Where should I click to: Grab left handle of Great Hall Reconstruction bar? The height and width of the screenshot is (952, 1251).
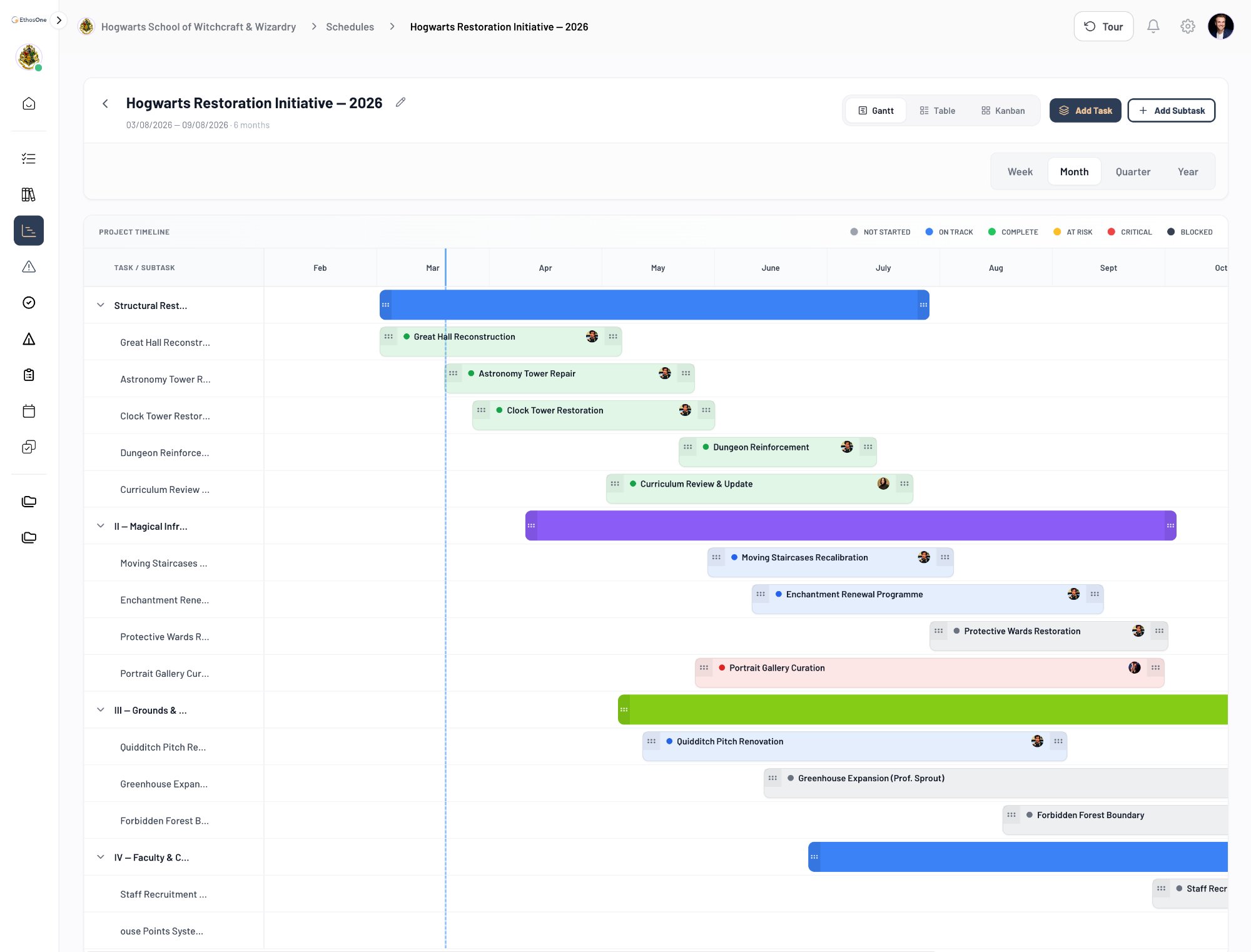pyautogui.click(x=388, y=337)
